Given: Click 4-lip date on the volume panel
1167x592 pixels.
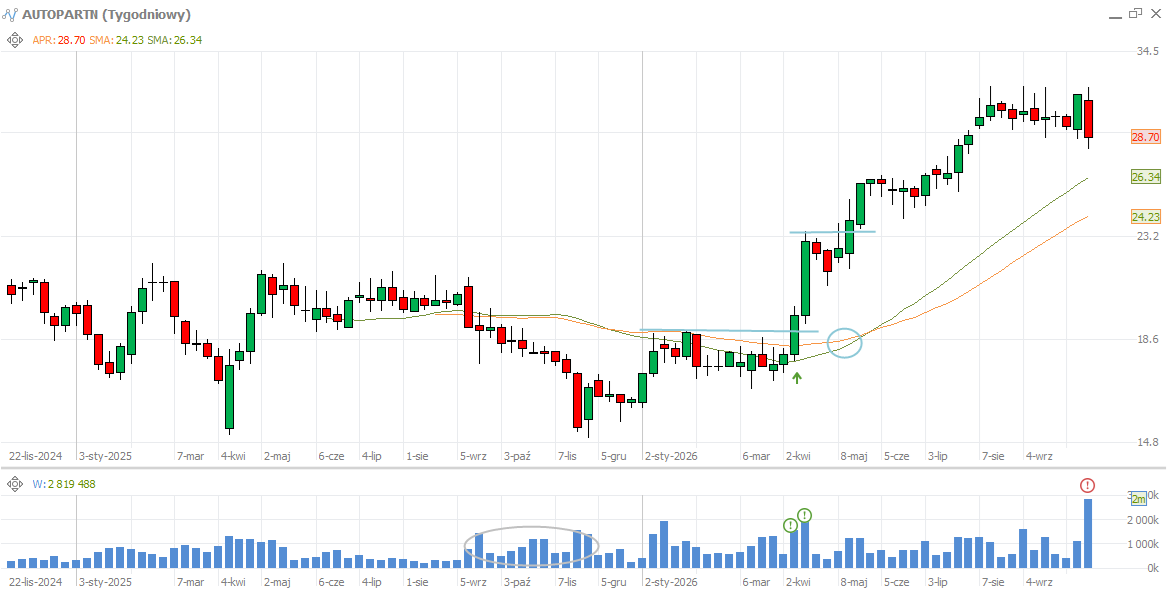Looking at the screenshot, I should click(371, 582).
